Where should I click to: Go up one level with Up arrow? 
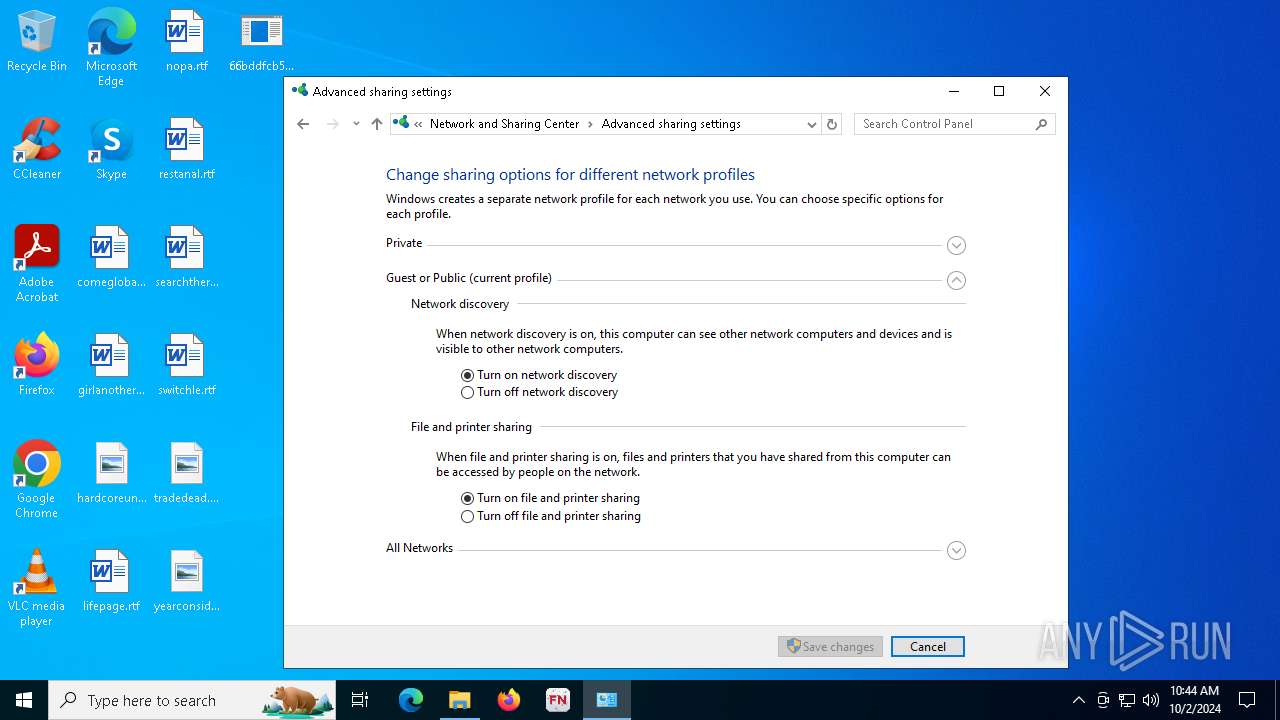[377, 124]
